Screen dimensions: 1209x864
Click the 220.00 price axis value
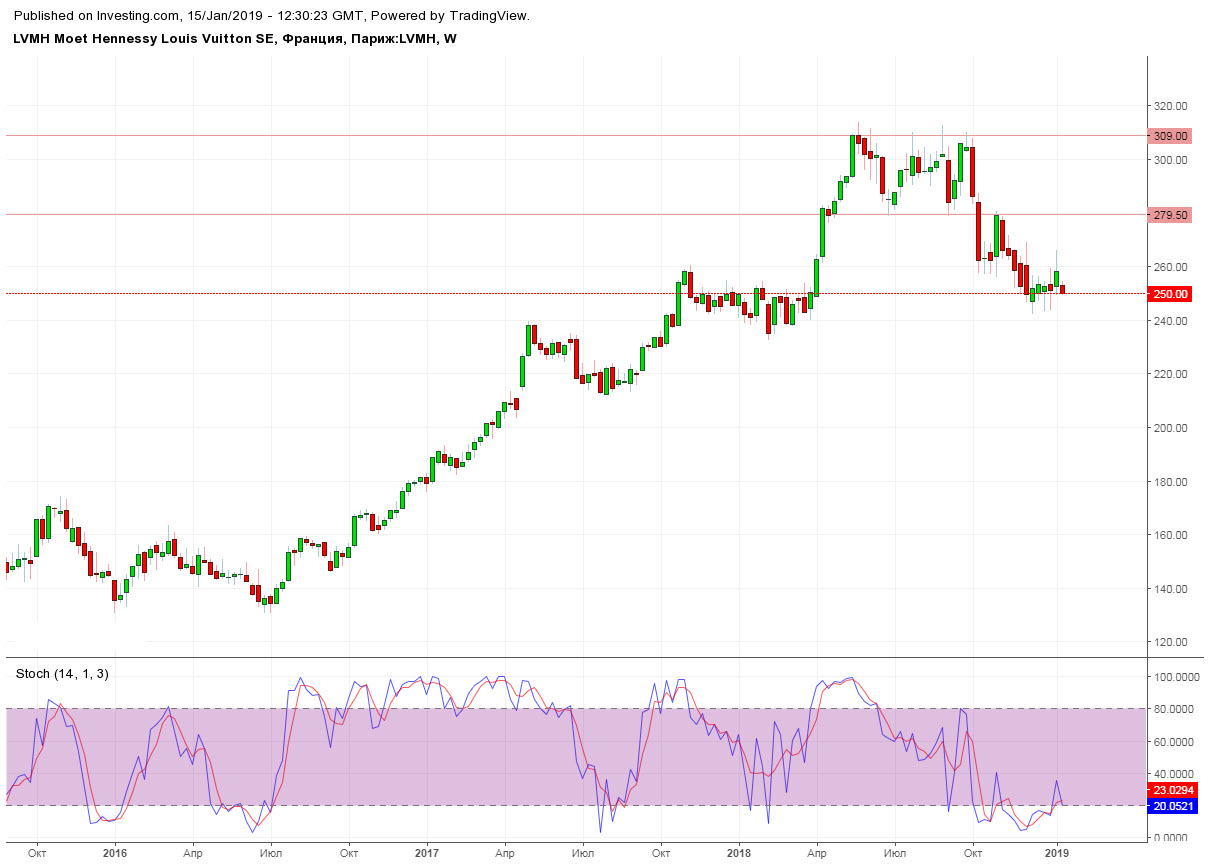pyautogui.click(x=1170, y=374)
